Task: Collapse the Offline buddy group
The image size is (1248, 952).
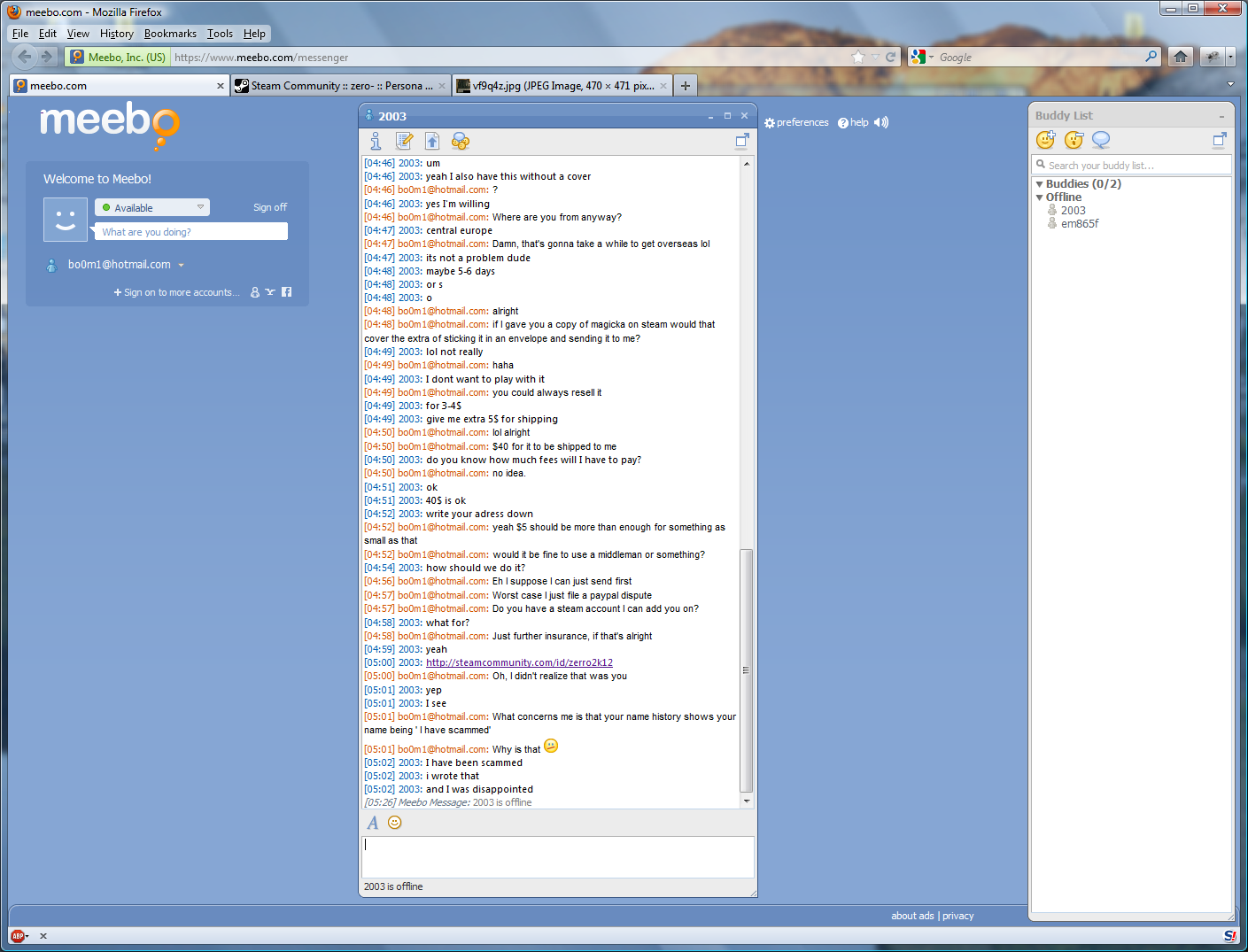Action: [1040, 197]
